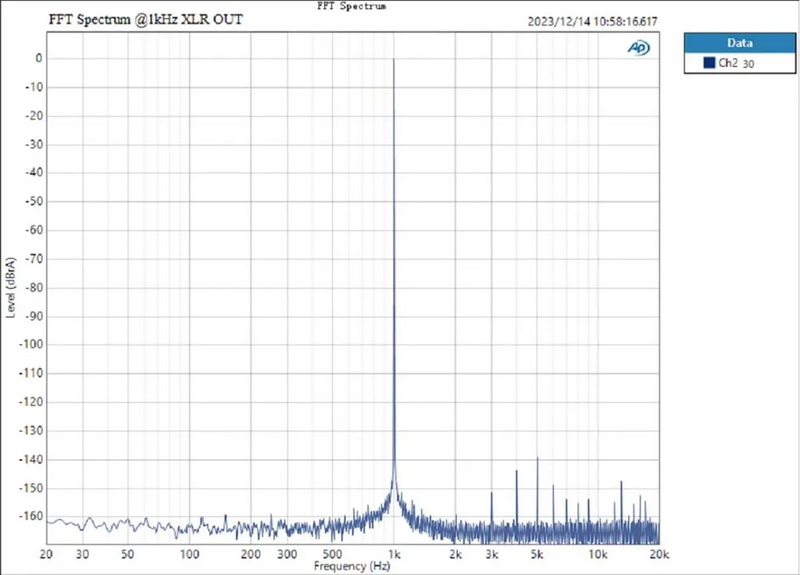Click the Frequency (Hz) horizontal axis label
The height and width of the screenshot is (575, 800).
(352, 566)
